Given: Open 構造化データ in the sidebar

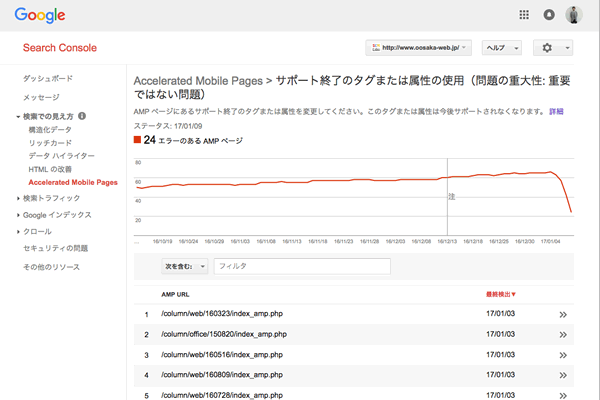Looking at the screenshot, I should (50, 130).
